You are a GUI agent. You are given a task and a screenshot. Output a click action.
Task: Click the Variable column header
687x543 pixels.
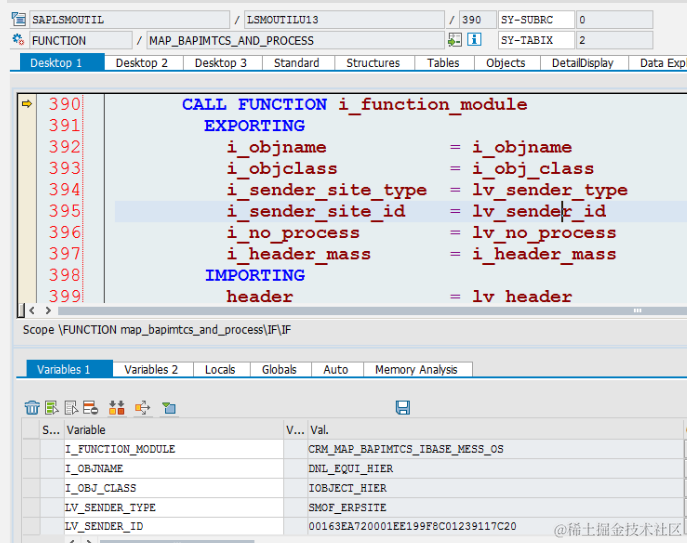[x=174, y=430]
